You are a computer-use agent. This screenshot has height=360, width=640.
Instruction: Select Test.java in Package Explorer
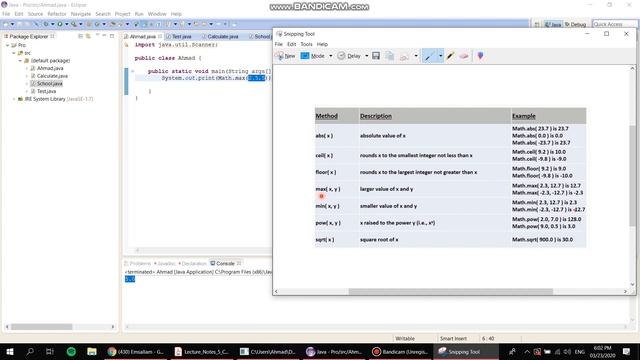46,91
